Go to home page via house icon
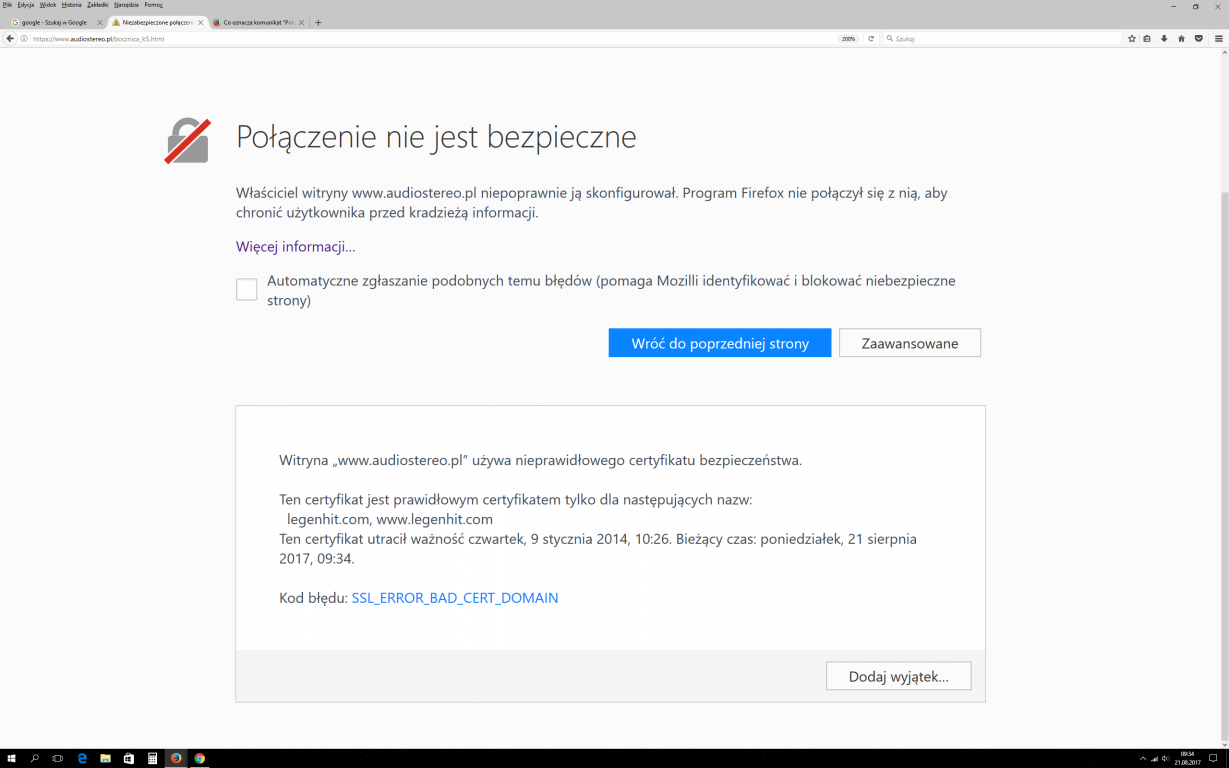This screenshot has height=768, width=1229. click(x=1181, y=39)
